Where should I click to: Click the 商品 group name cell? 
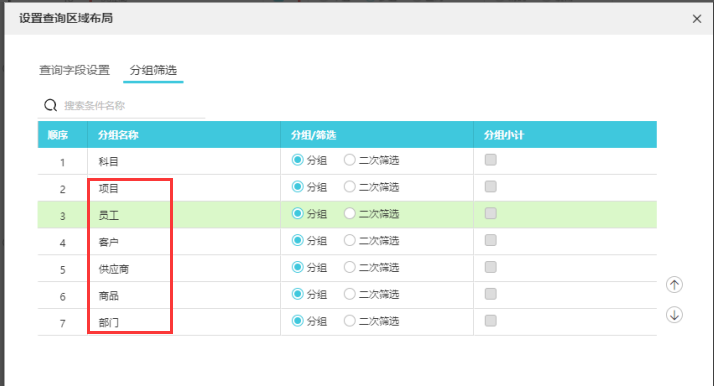point(184,295)
